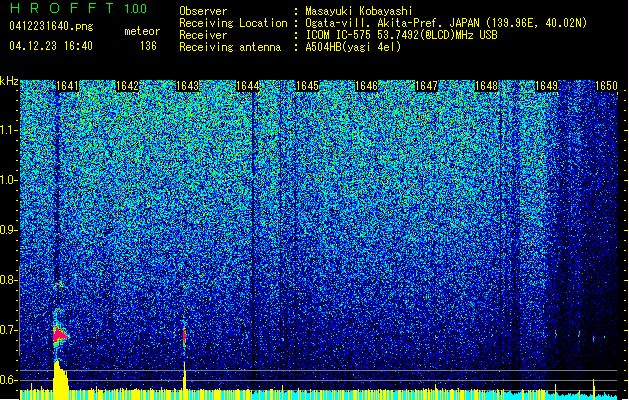Click observer name Masayuki Kobayashi

click(x=359, y=11)
